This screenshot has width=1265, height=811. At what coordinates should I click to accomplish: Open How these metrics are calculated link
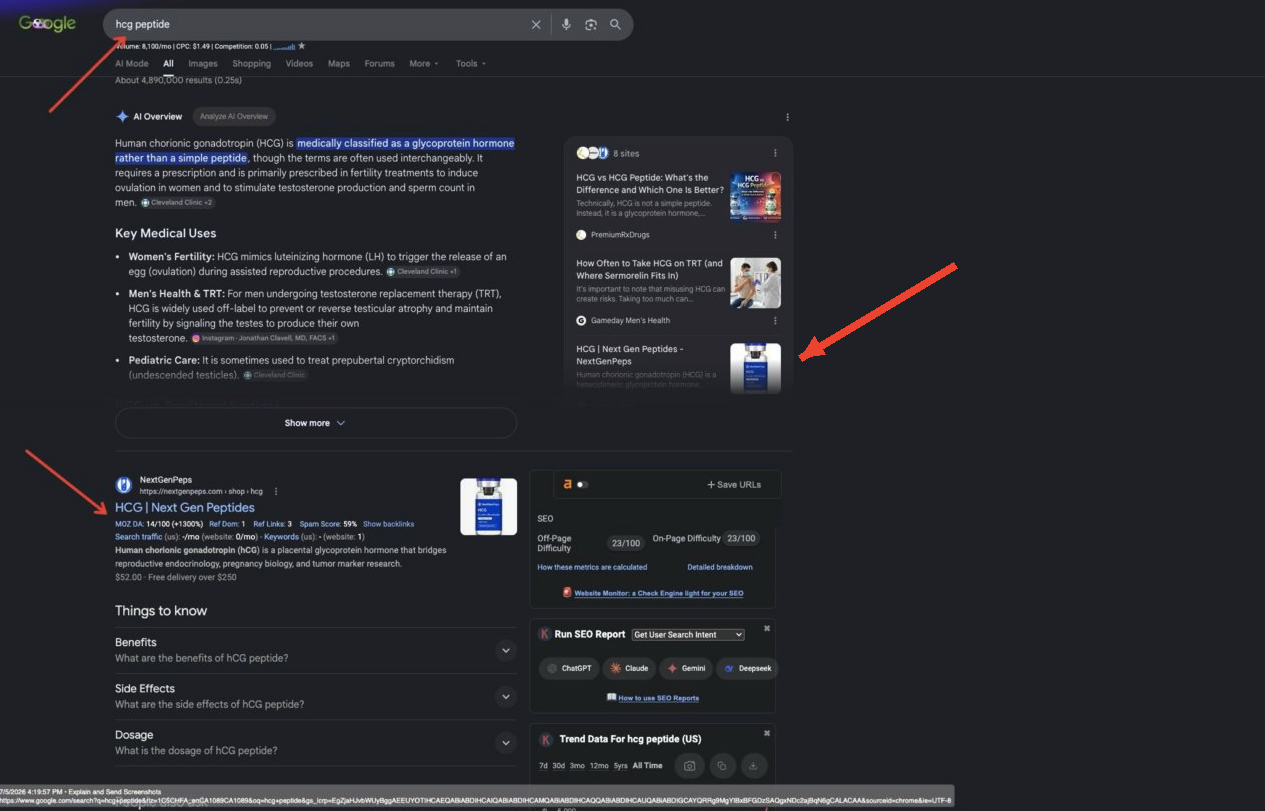point(592,567)
